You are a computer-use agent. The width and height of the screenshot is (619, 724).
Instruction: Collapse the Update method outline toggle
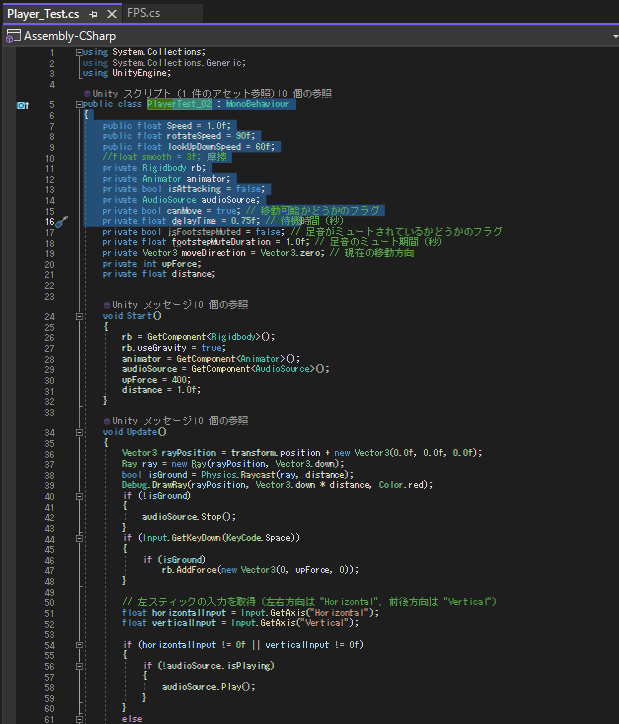point(79,432)
